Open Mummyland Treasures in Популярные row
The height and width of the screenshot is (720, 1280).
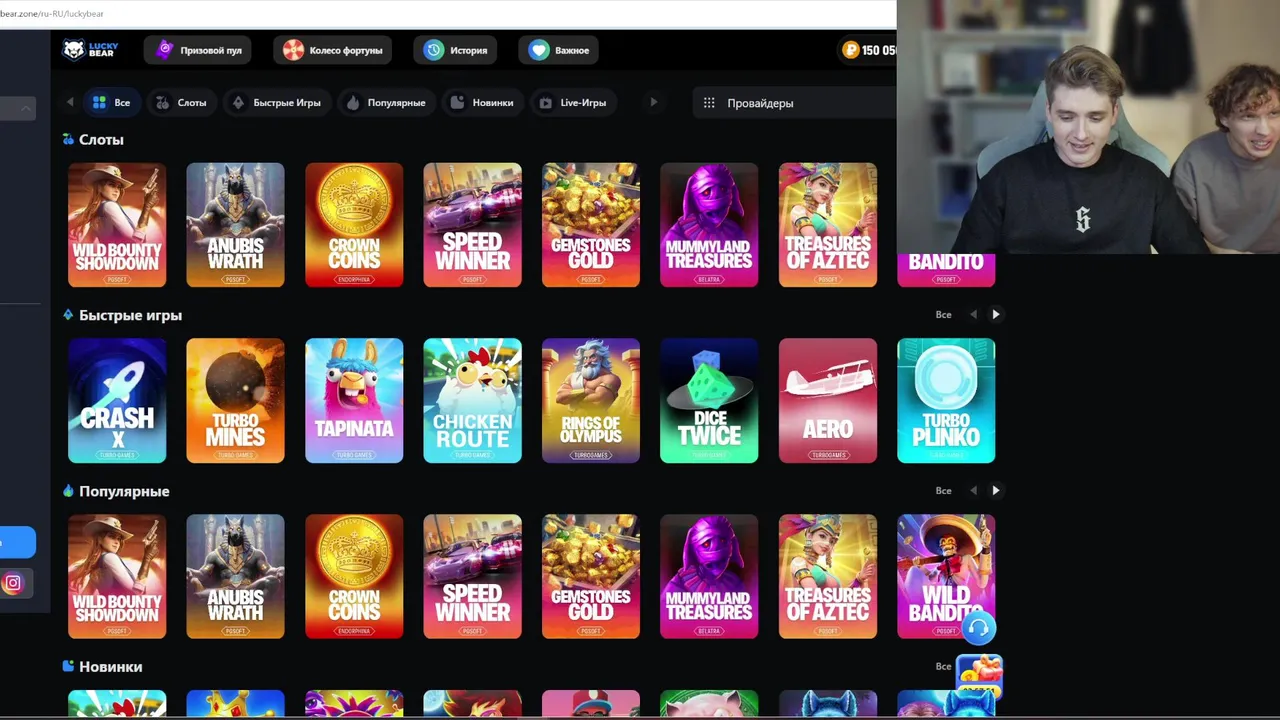[709, 577]
